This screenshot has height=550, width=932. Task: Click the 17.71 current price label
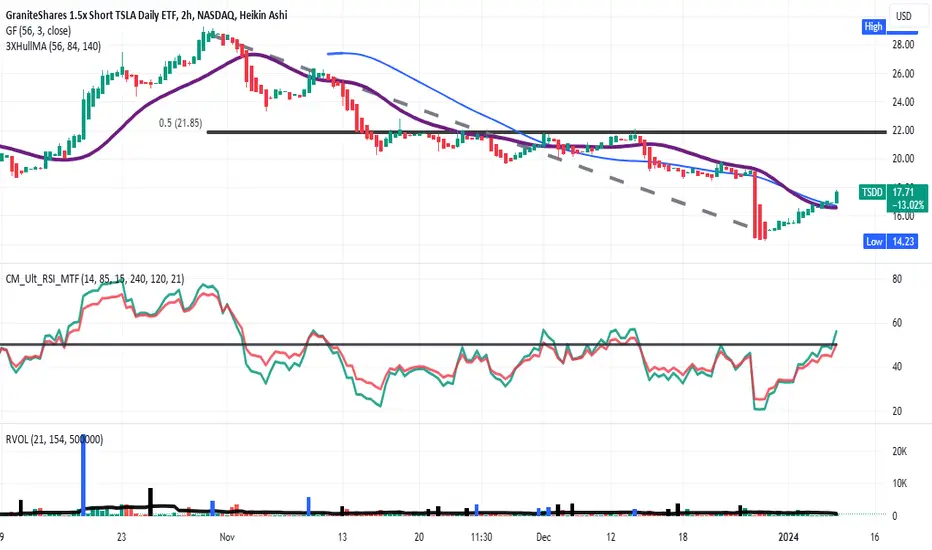(x=903, y=192)
